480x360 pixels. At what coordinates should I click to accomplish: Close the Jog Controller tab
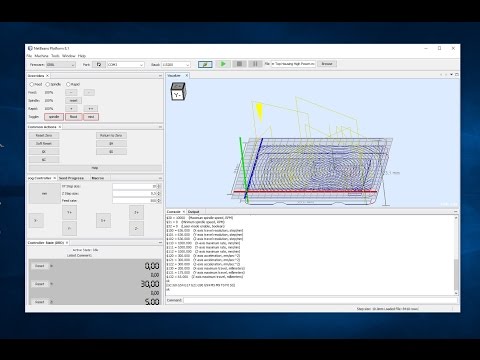pos(55,178)
